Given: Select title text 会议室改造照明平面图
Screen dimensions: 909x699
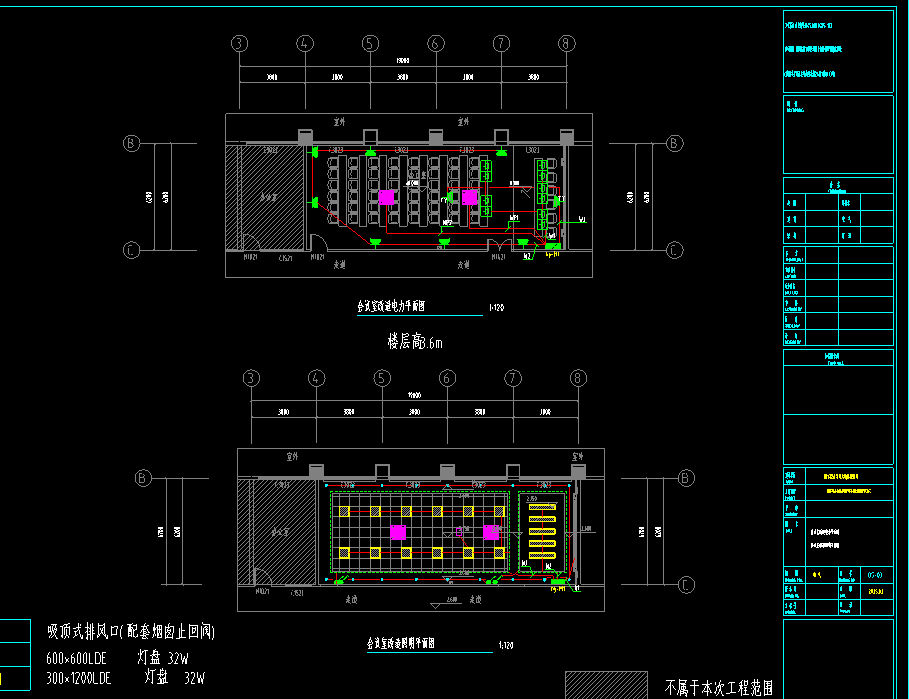Looking at the screenshot, I should point(401,643).
